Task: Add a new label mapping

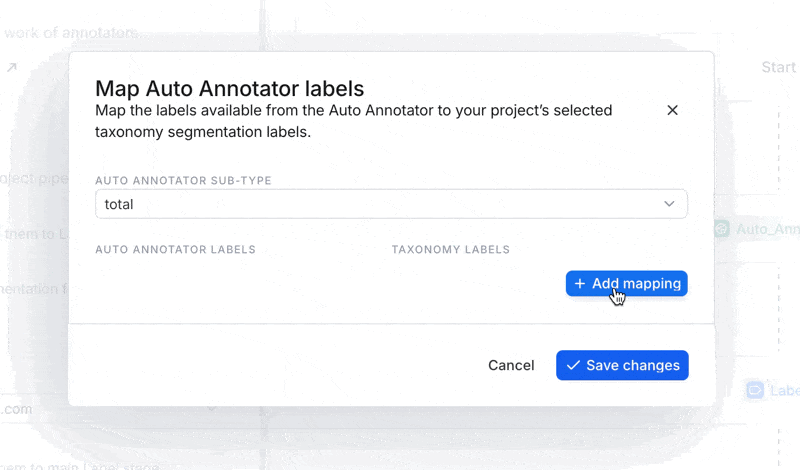Action: pyautogui.click(x=627, y=283)
